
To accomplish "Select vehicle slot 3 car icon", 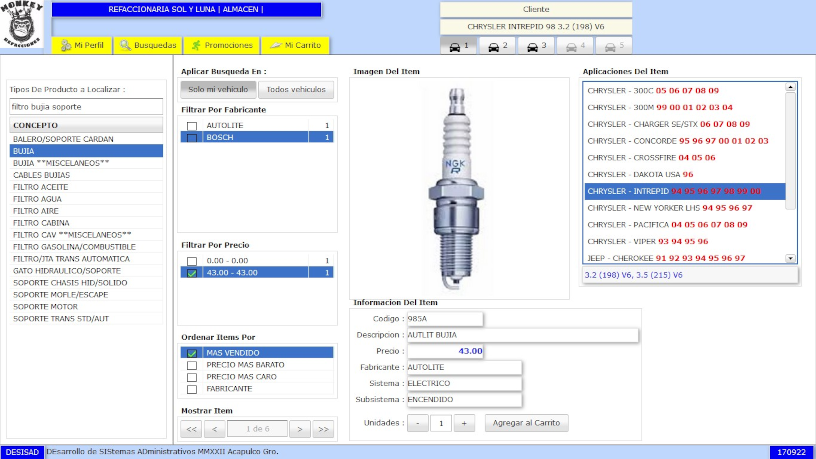I will pos(536,46).
